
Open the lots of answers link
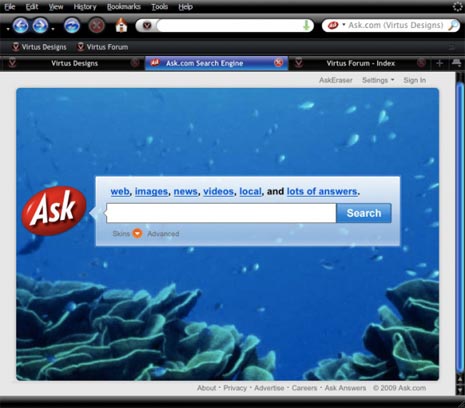coord(322,191)
